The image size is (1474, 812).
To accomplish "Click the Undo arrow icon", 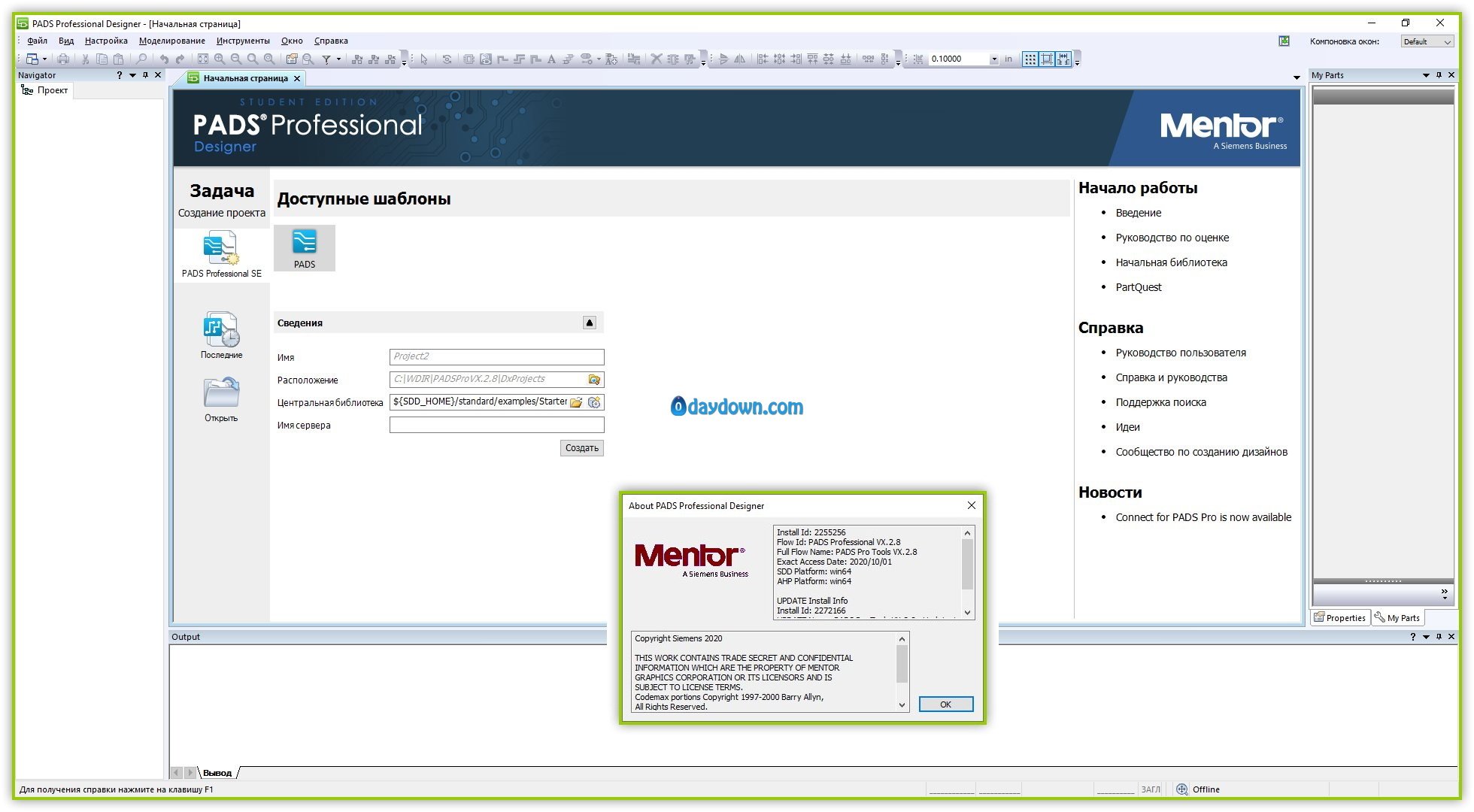I will pos(163,59).
